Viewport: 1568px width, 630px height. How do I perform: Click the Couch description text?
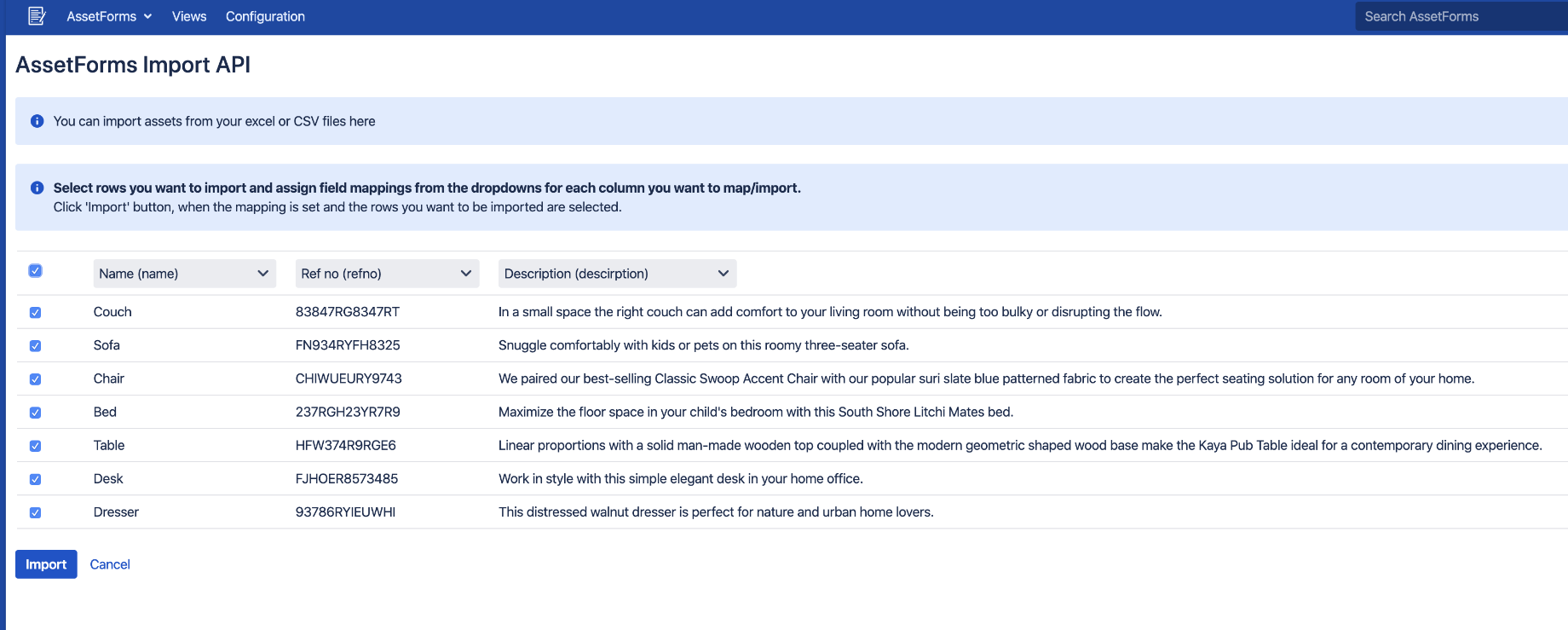[x=830, y=312]
